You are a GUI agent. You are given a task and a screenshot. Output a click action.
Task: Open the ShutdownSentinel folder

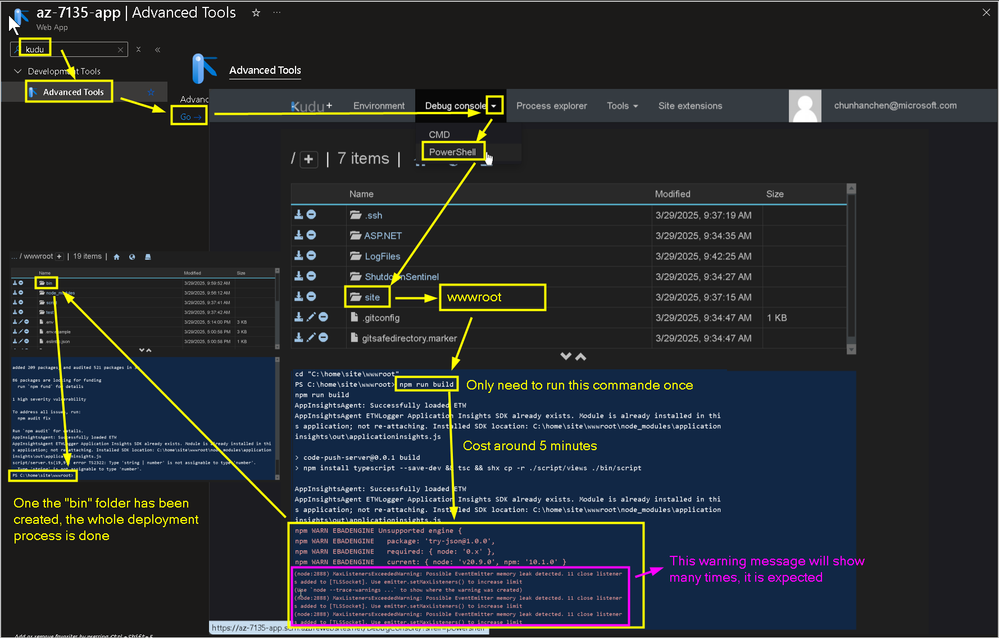click(401, 277)
